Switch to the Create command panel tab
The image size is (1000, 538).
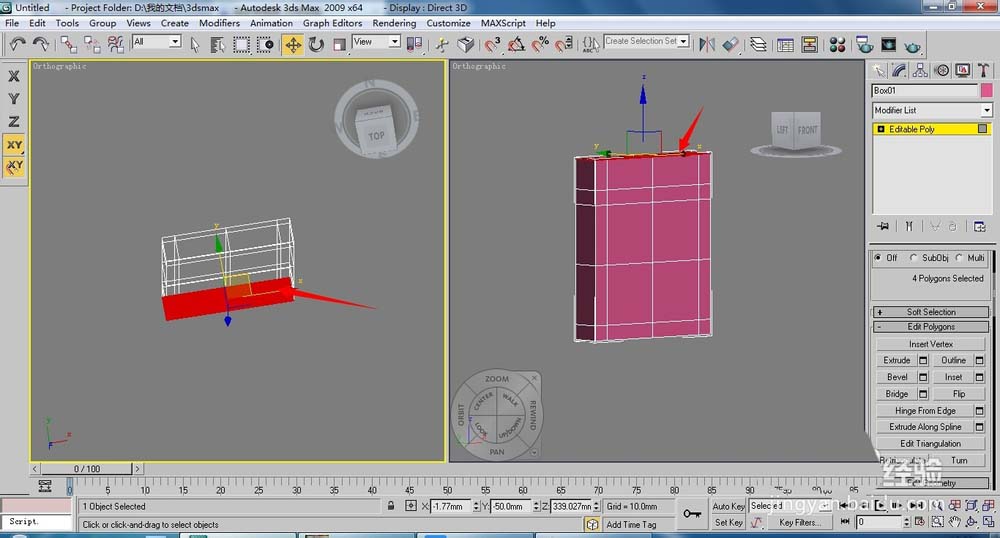(879, 70)
